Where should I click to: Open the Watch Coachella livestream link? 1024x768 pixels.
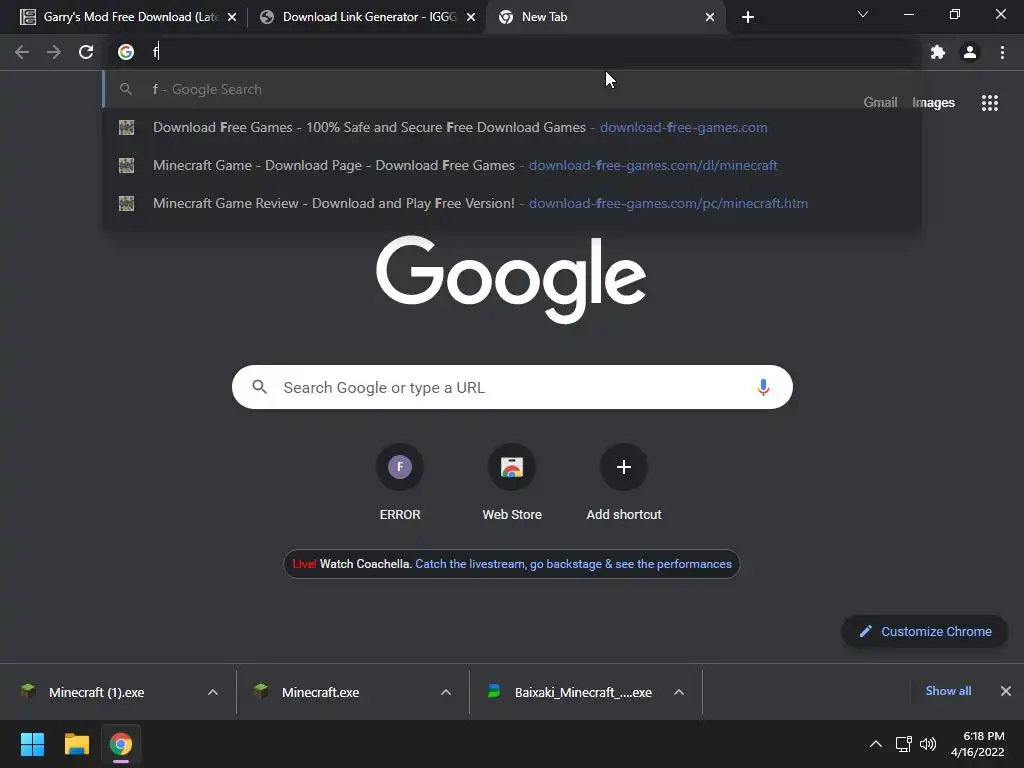tap(573, 564)
